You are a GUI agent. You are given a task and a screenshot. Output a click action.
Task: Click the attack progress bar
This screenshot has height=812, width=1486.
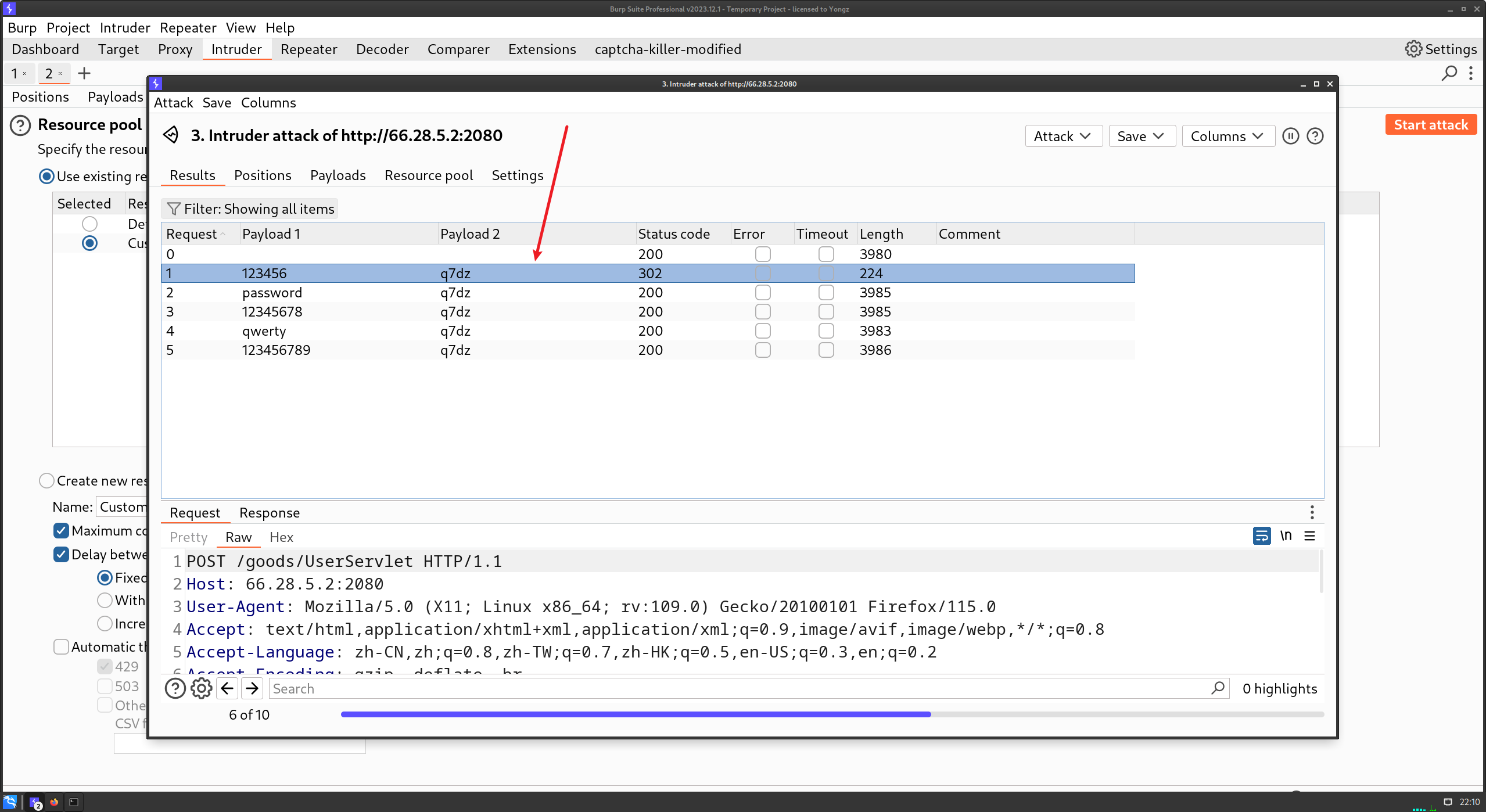click(x=832, y=714)
